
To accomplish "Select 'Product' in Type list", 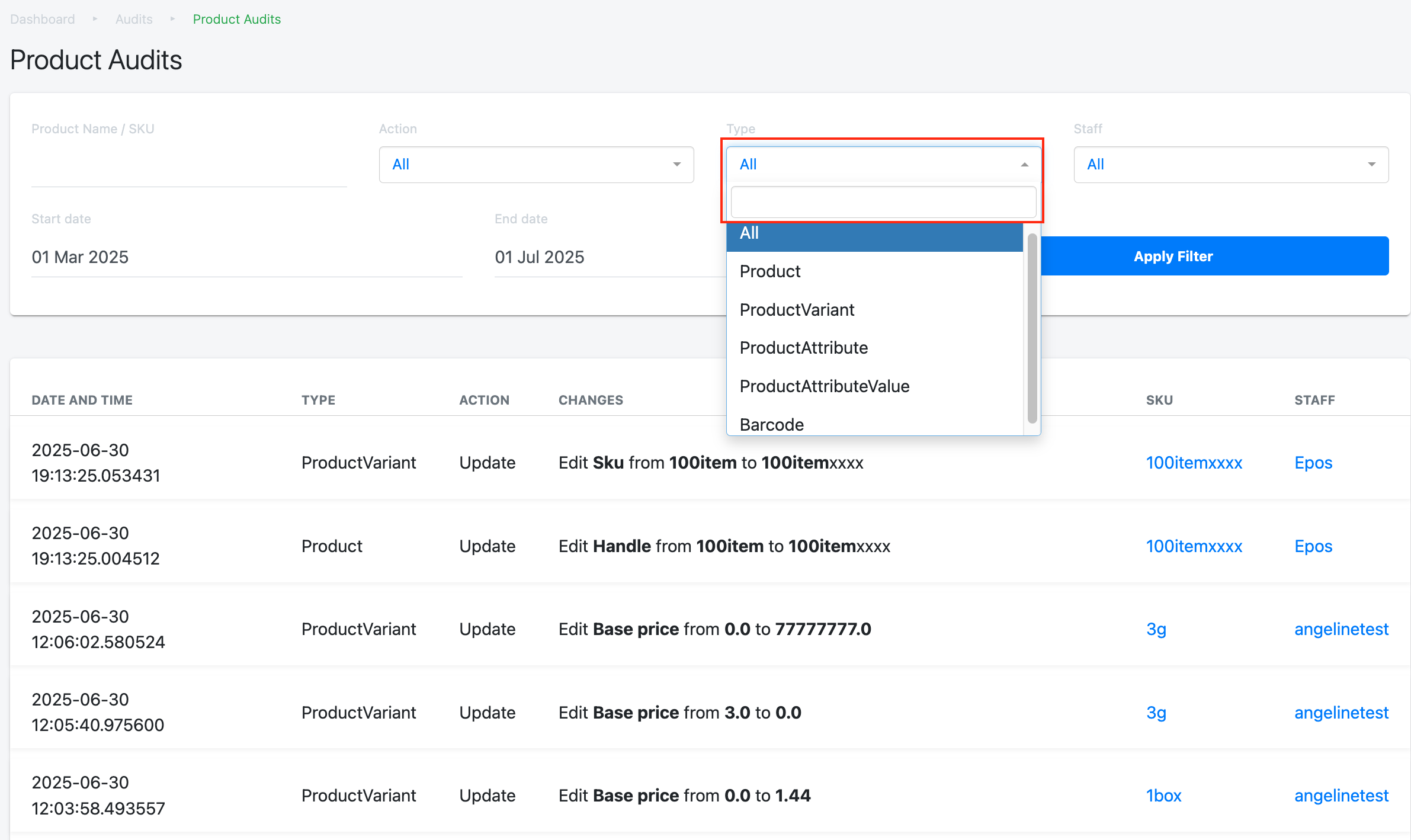I will [x=770, y=271].
